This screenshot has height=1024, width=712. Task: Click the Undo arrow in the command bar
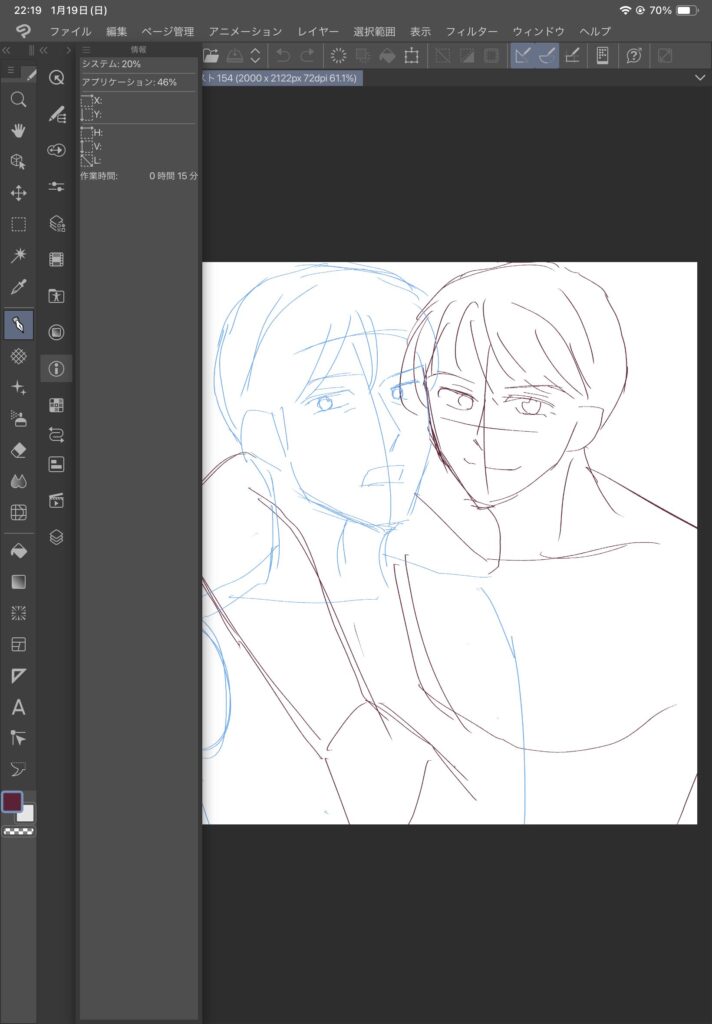[x=282, y=56]
